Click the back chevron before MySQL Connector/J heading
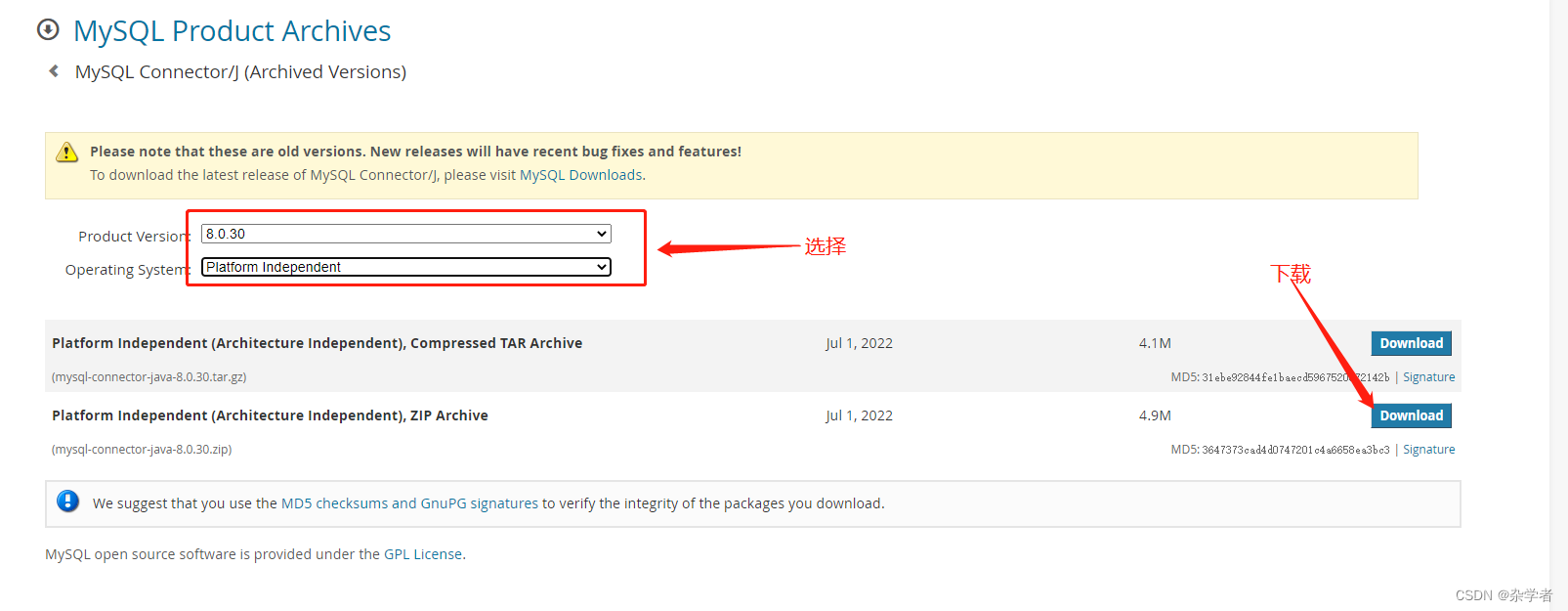This screenshot has height=611, width=1568. click(54, 71)
